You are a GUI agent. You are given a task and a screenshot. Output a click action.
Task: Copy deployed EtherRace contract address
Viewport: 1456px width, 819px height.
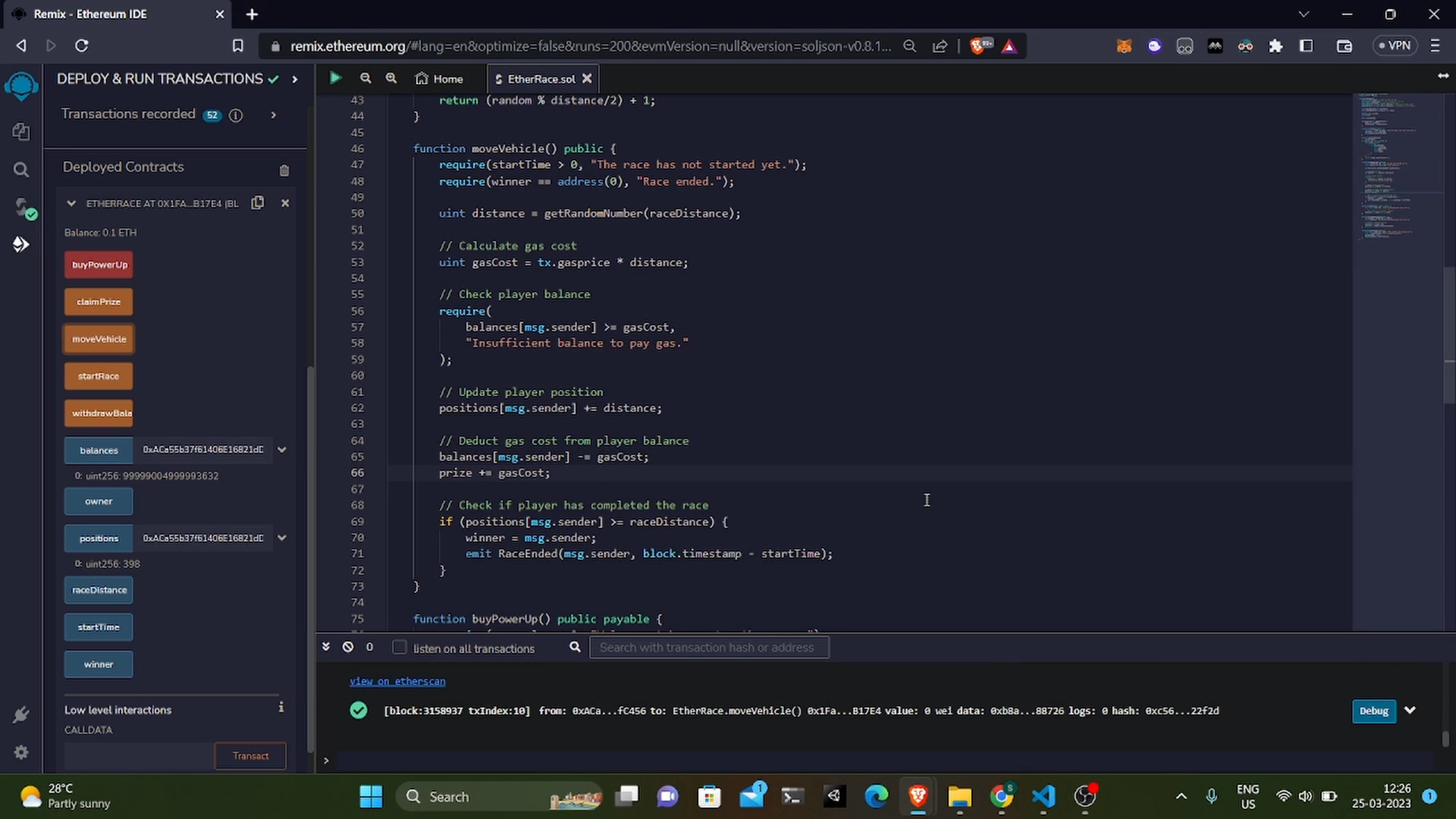[258, 202]
